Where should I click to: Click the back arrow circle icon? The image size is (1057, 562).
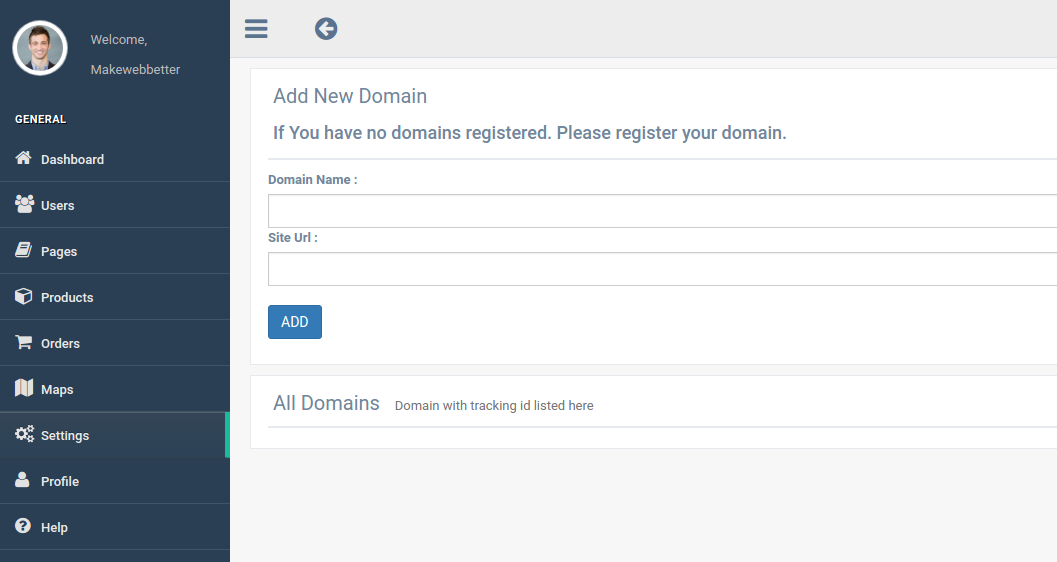coord(326,29)
